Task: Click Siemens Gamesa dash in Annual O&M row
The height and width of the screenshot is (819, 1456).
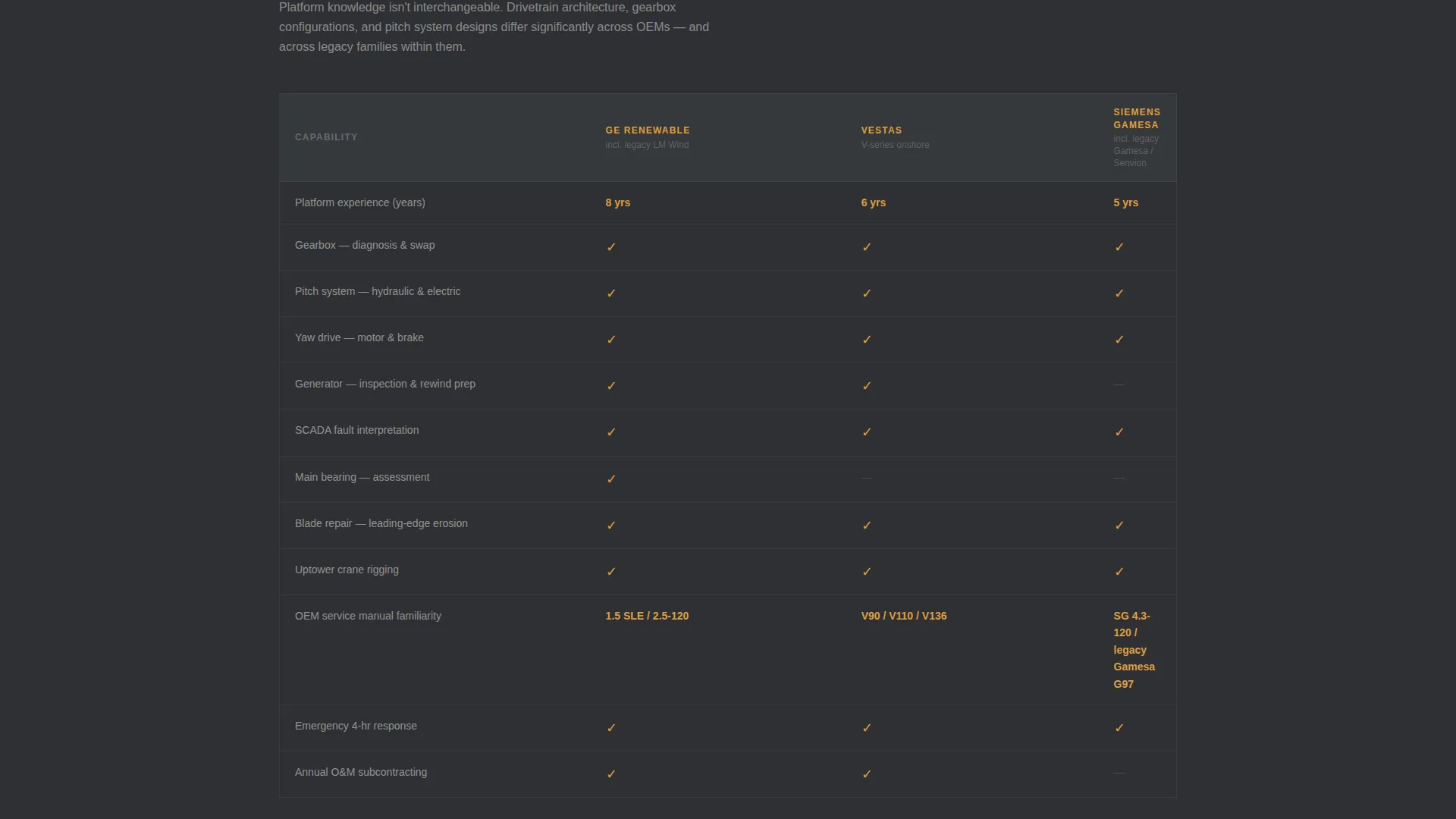Action: coord(1119,773)
